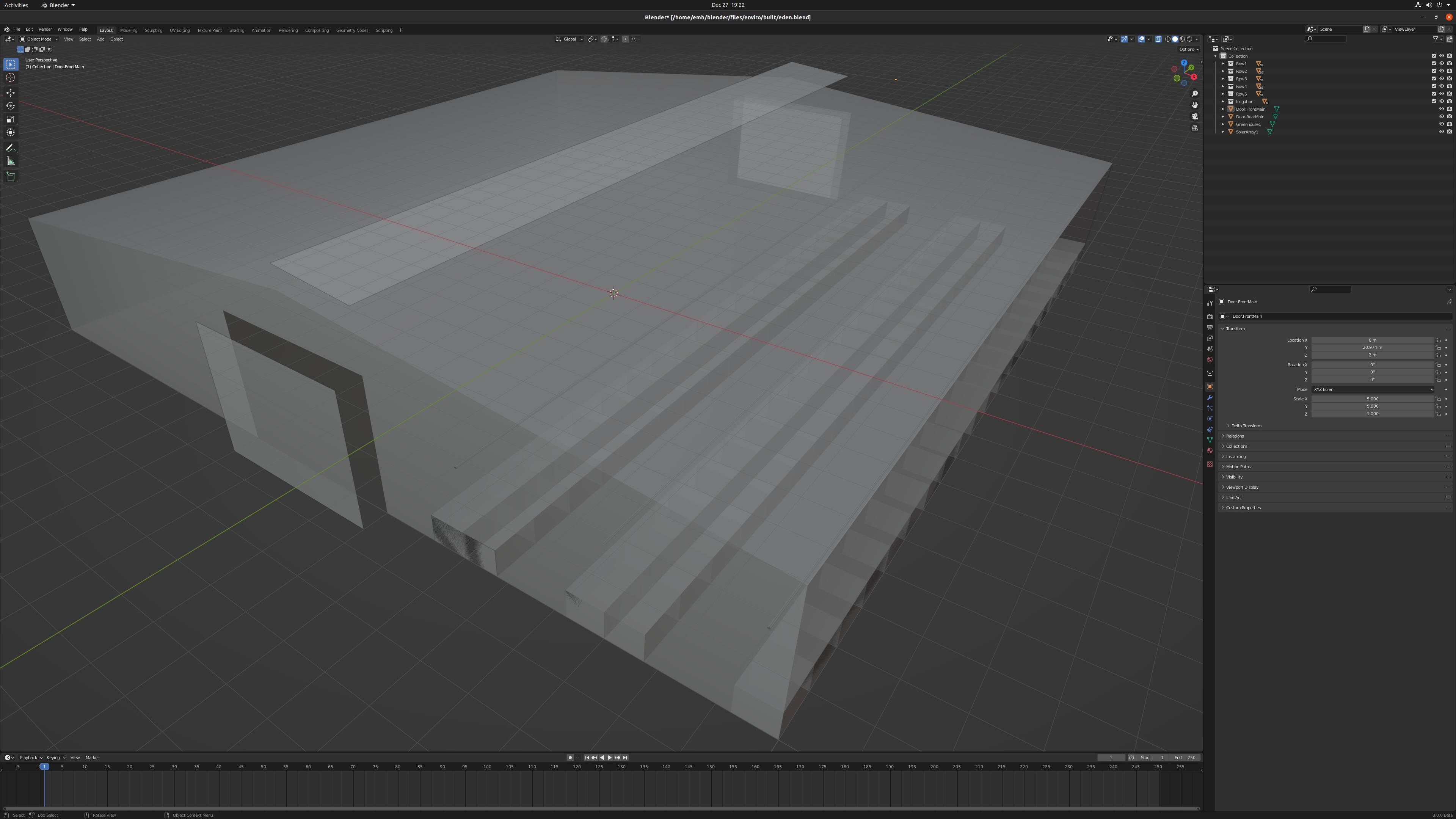Click the Scale X value field

pyautogui.click(x=1372, y=399)
